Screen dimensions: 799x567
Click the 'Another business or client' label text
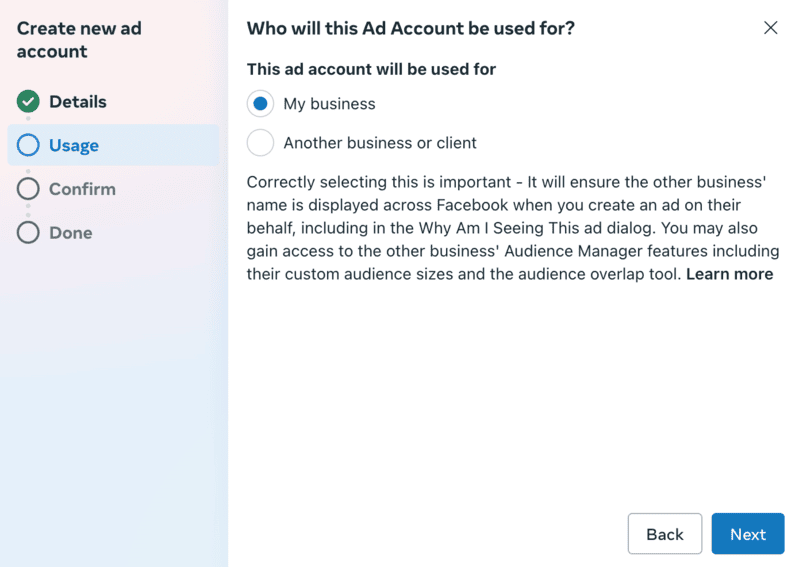click(x=380, y=143)
